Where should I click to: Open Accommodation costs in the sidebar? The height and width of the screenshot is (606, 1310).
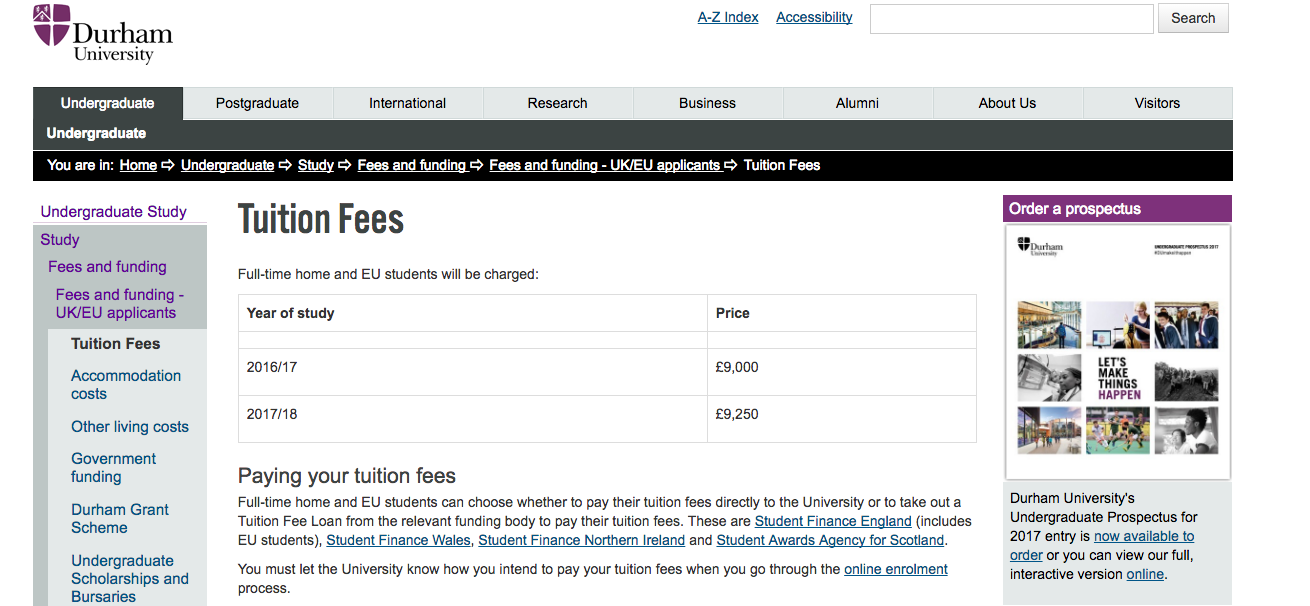[126, 385]
